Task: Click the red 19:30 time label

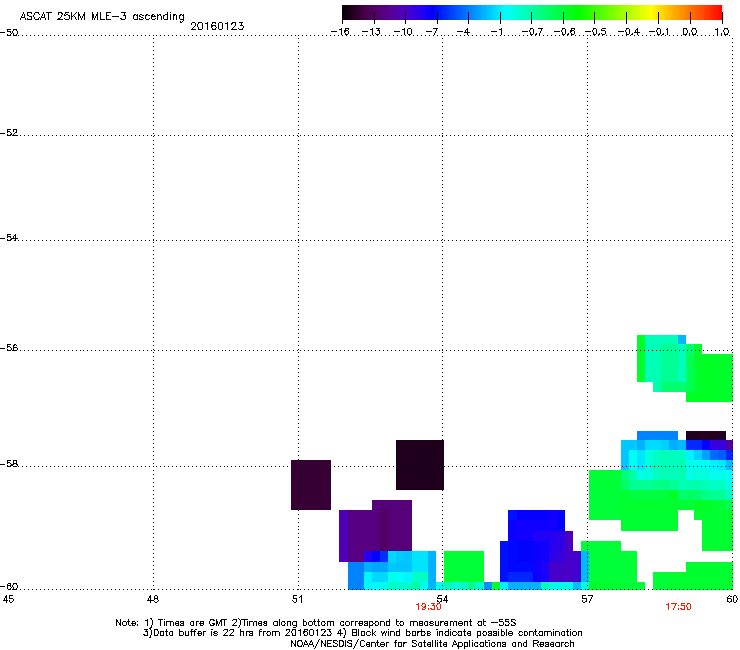Action: [428, 607]
